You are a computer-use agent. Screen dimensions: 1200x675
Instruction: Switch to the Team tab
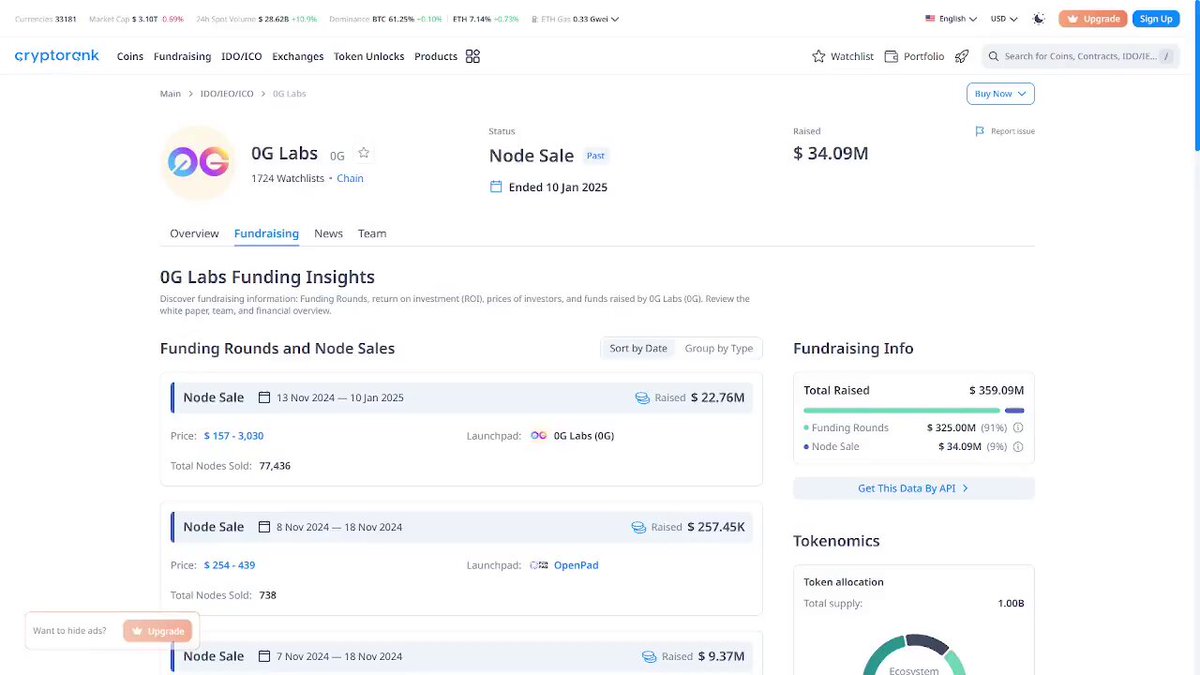pyautogui.click(x=372, y=233)
